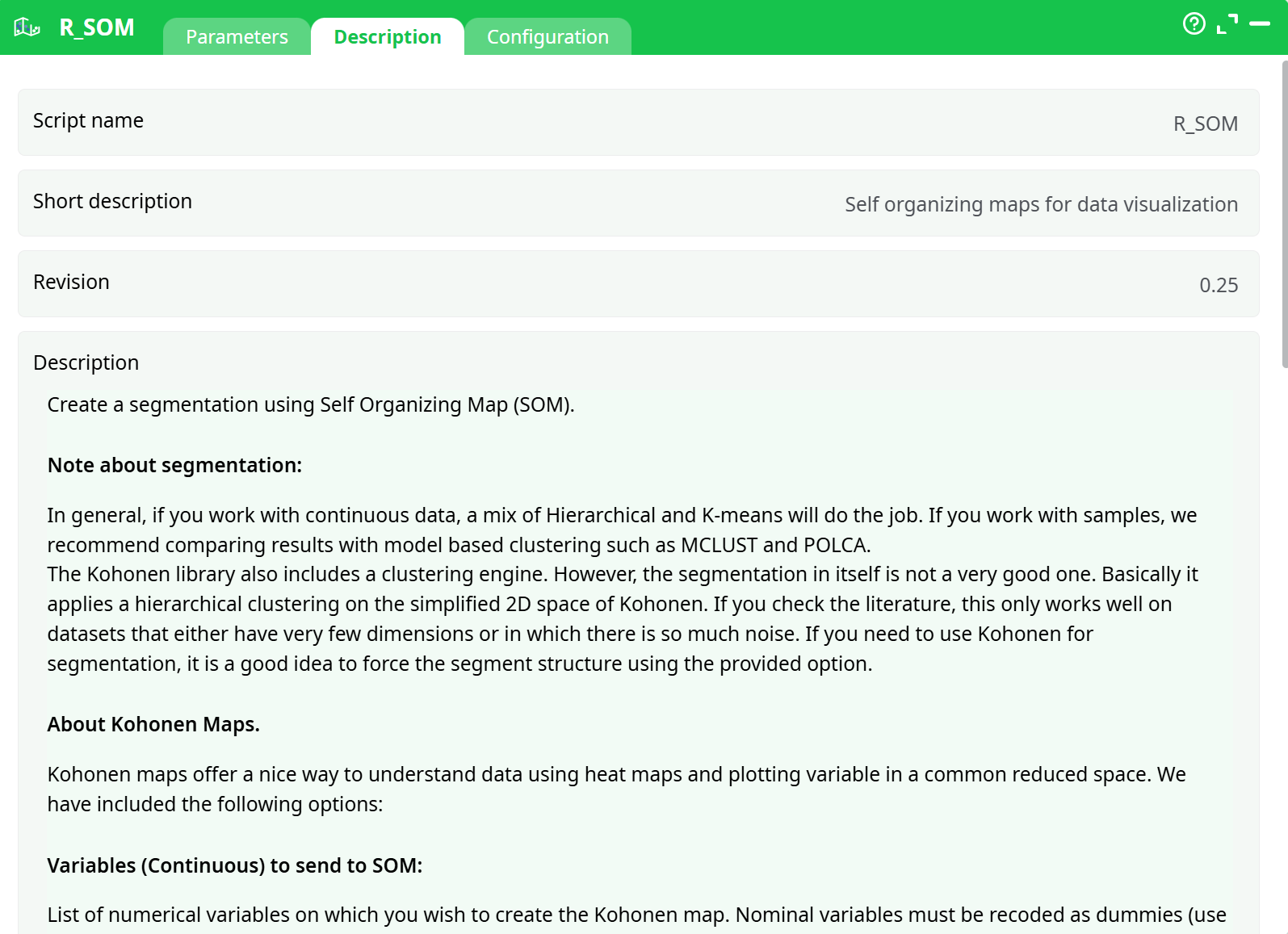Image resolution: width=1288 pixels, height=934 pixels.
Task: Click the 'Create a segmentation' intro sentence
Action: pos(311,404)
